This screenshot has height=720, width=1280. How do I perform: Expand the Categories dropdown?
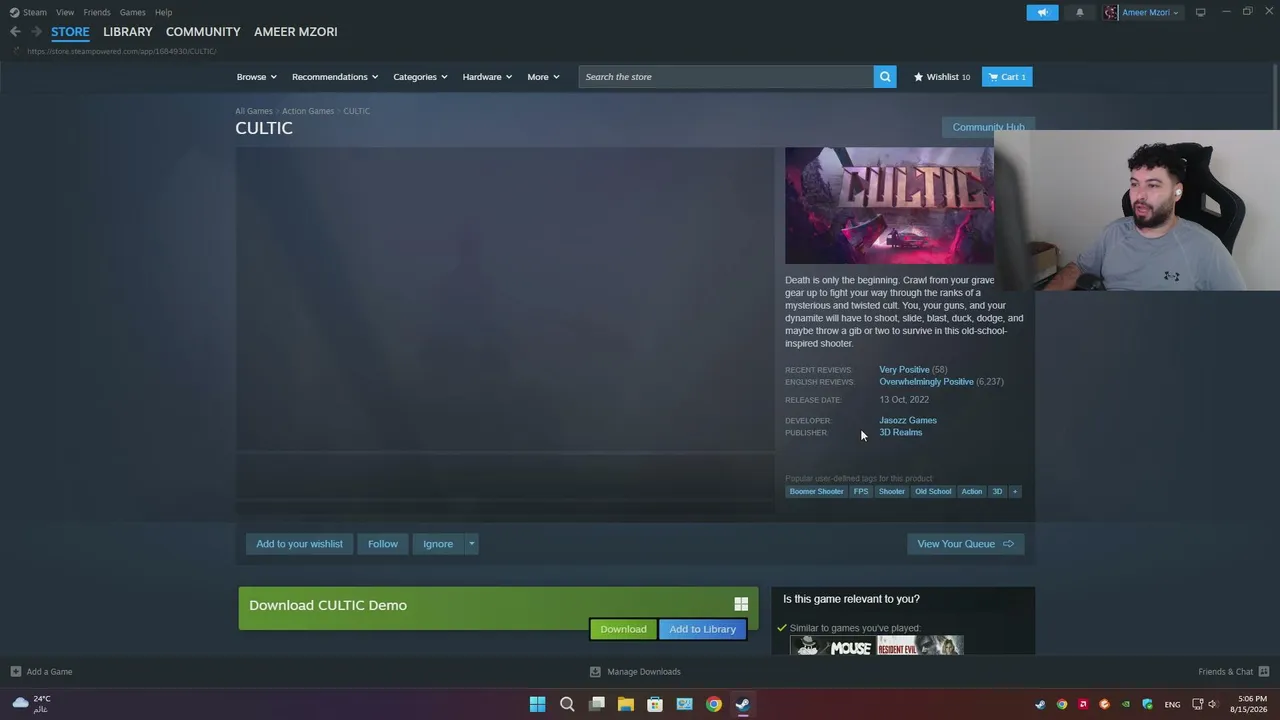[420, 77]
